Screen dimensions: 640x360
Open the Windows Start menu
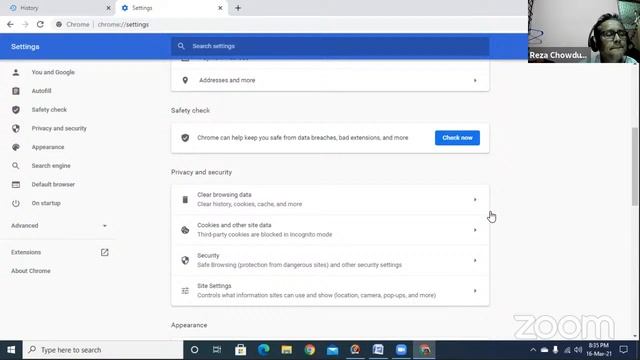(x=11, y=350)
